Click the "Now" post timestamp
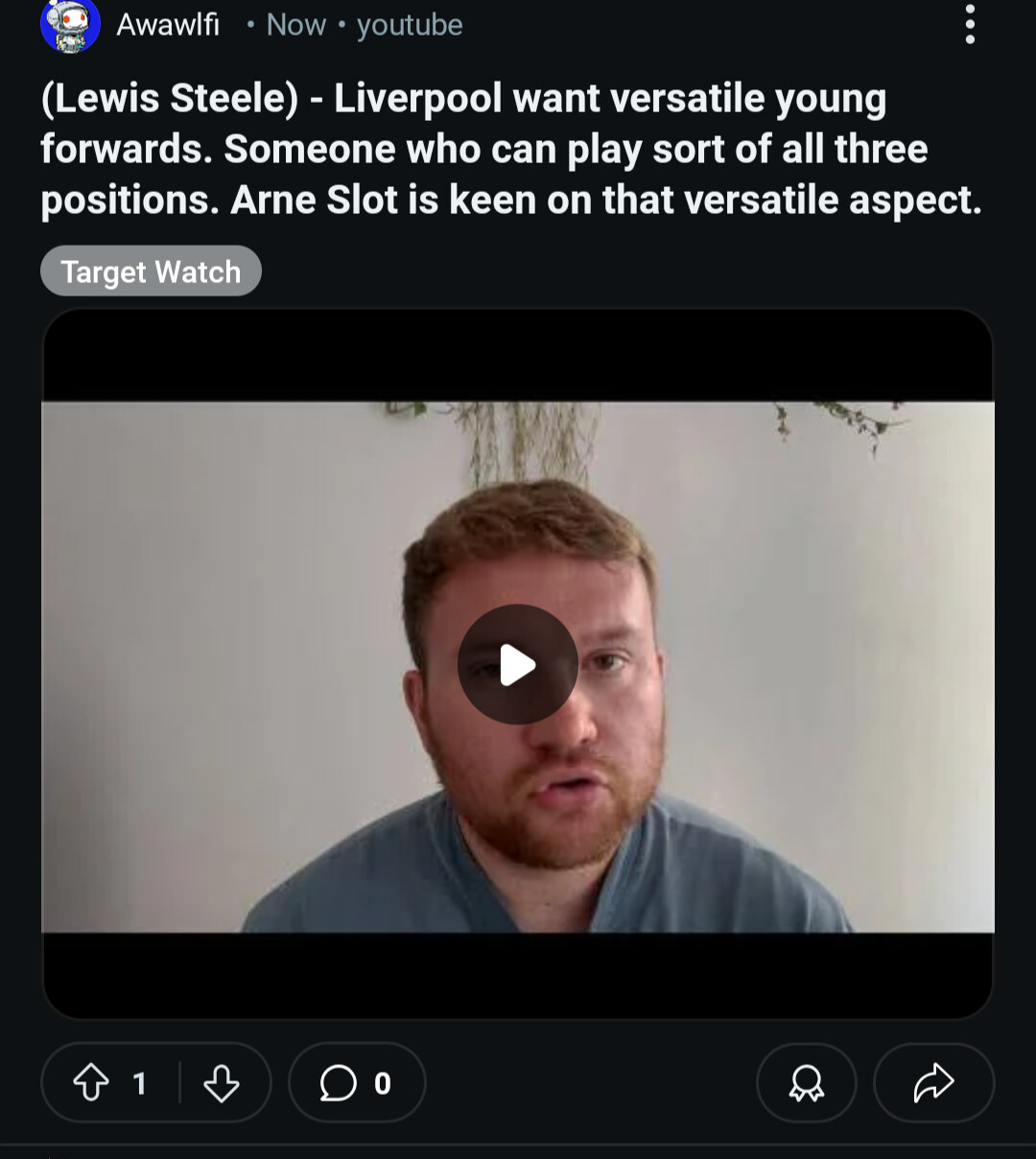Image resolution: width=1036 pixels, height=1159 pixels. pyautogui.click(x=296, y=25)
